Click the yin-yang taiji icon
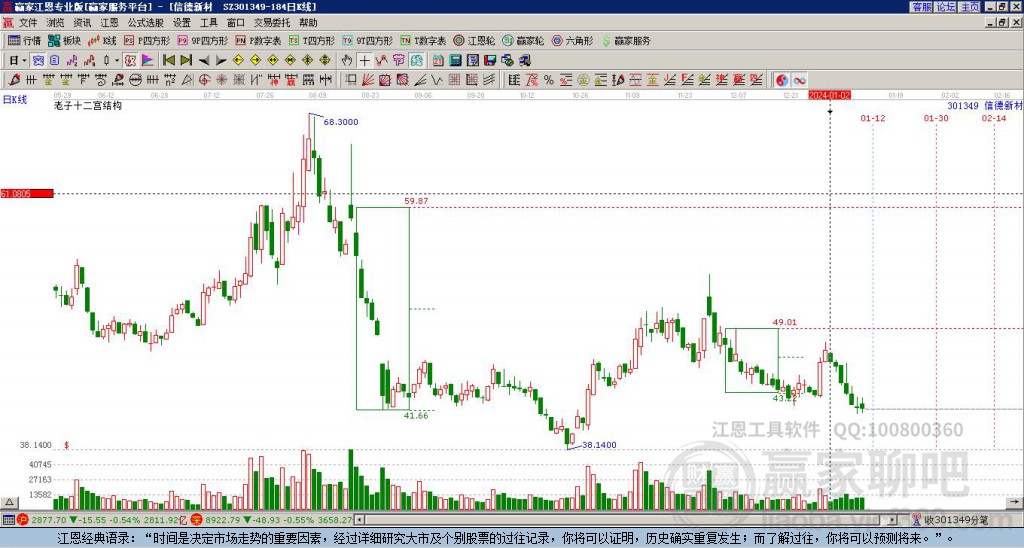Image resolution: width=1024 pixels, height=548 pixels. click(x=782, y=80)
